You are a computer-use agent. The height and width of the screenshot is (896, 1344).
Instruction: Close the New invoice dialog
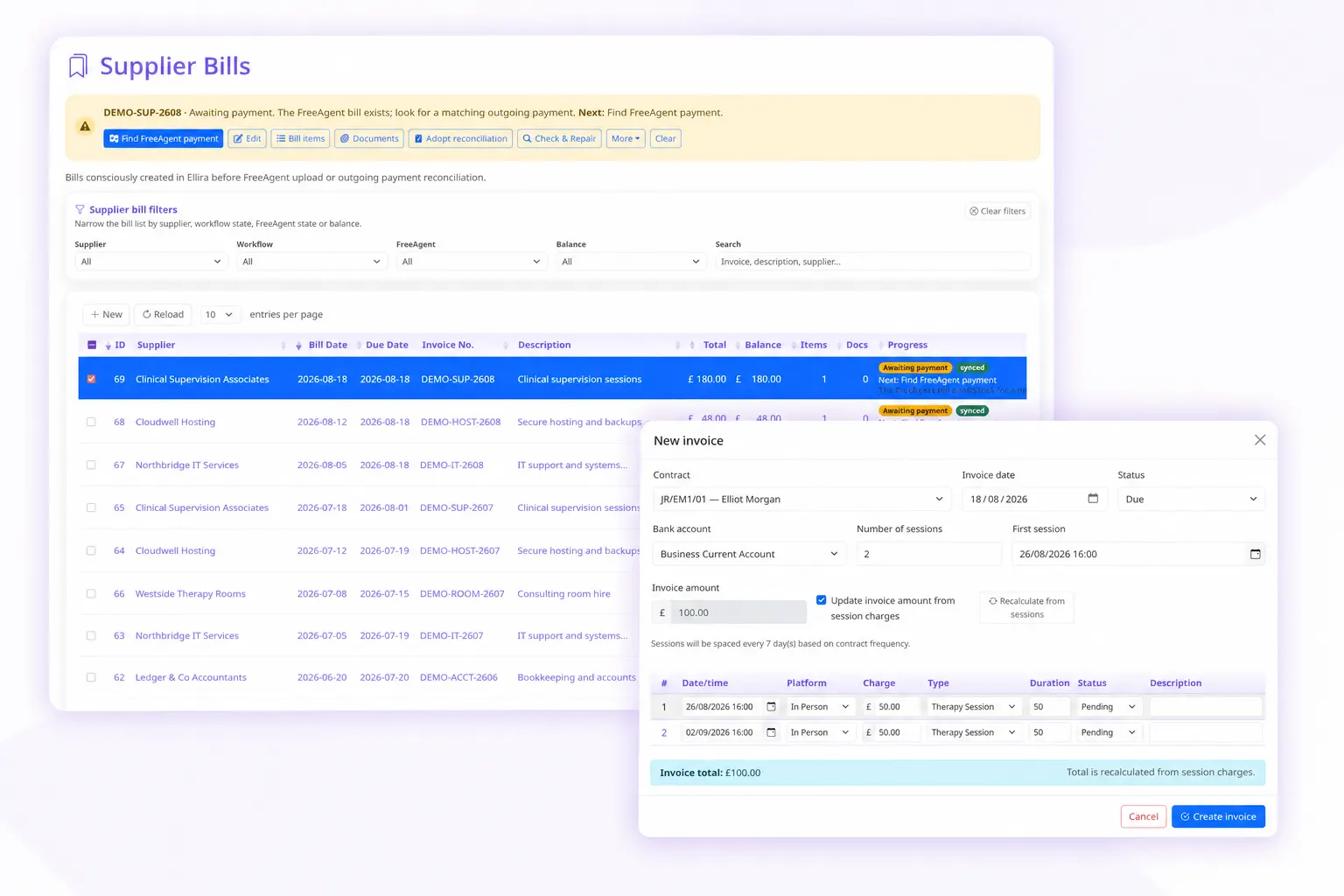[1260, 440]
